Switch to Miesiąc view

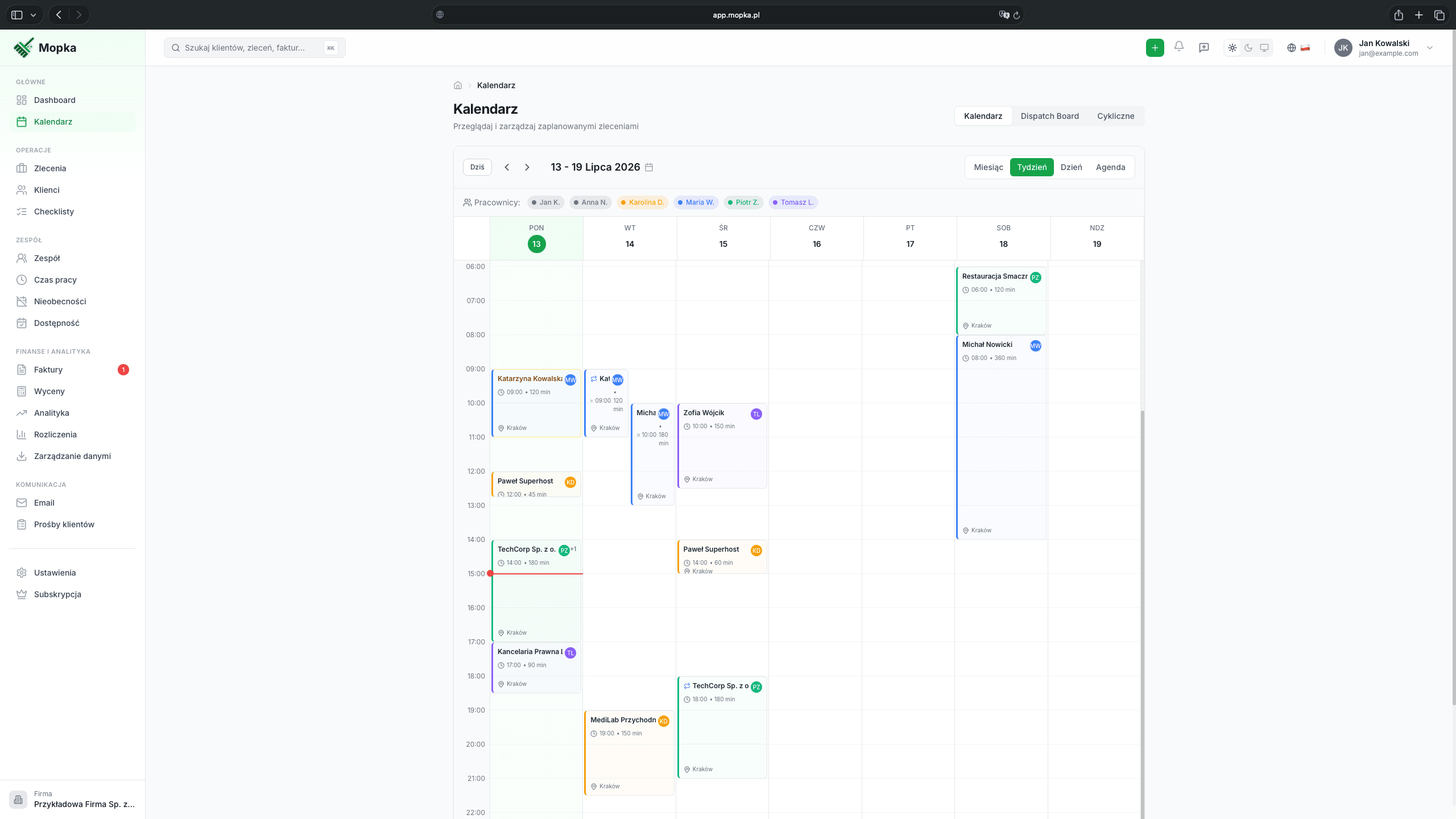pyautogui.click(x=988, y=167)
